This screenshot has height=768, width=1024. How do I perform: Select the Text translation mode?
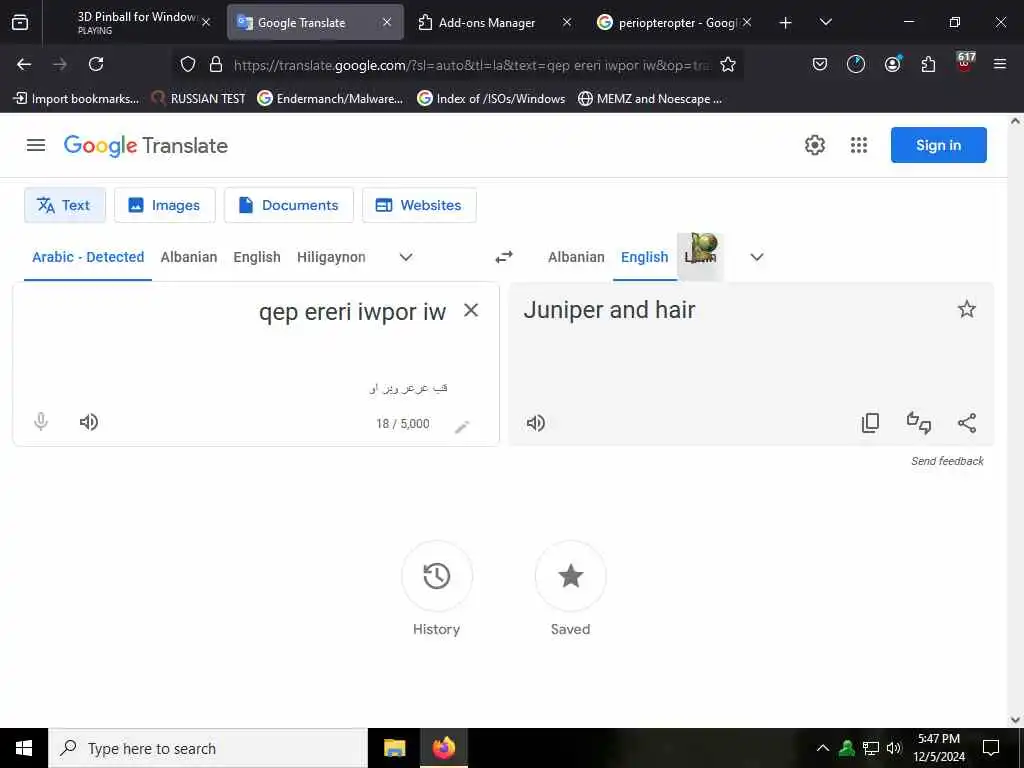[65, 205]
